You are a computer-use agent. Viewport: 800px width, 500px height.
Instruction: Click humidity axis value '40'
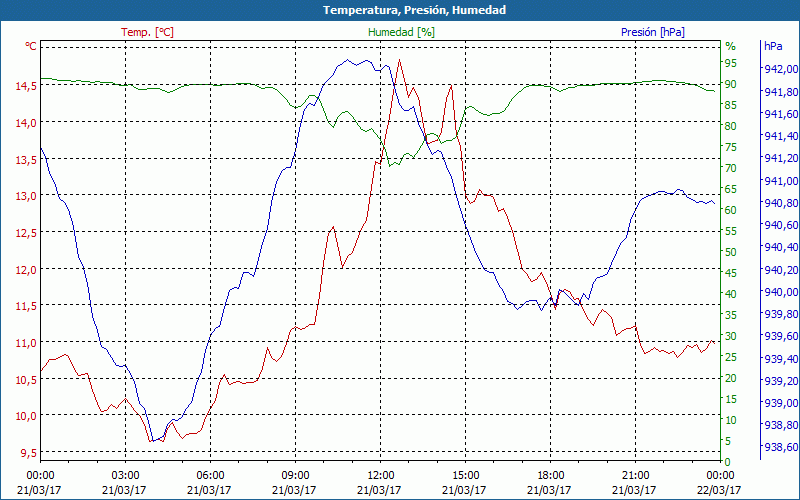(731, 294)
